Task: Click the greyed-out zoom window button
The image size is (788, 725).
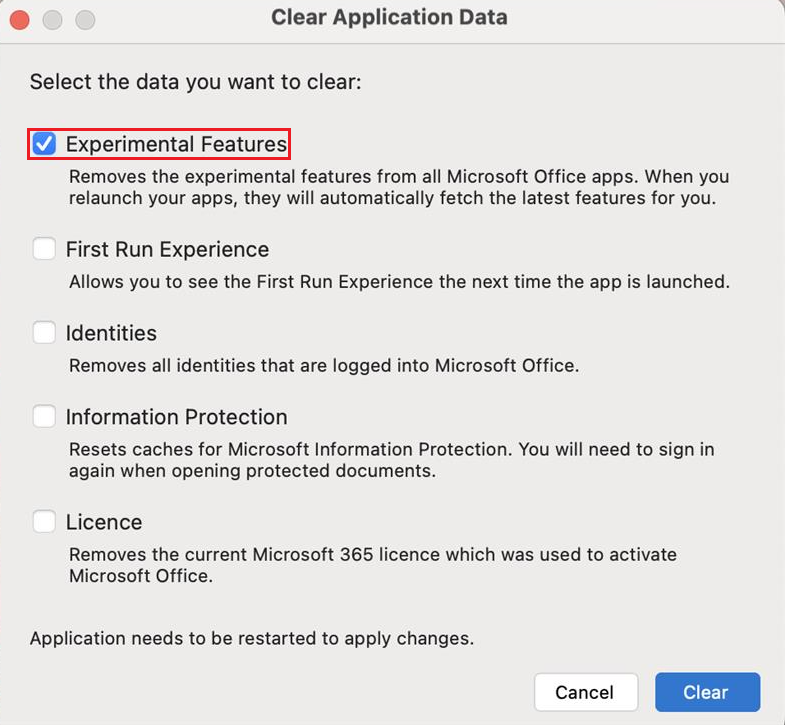Action: coord(86,19)
